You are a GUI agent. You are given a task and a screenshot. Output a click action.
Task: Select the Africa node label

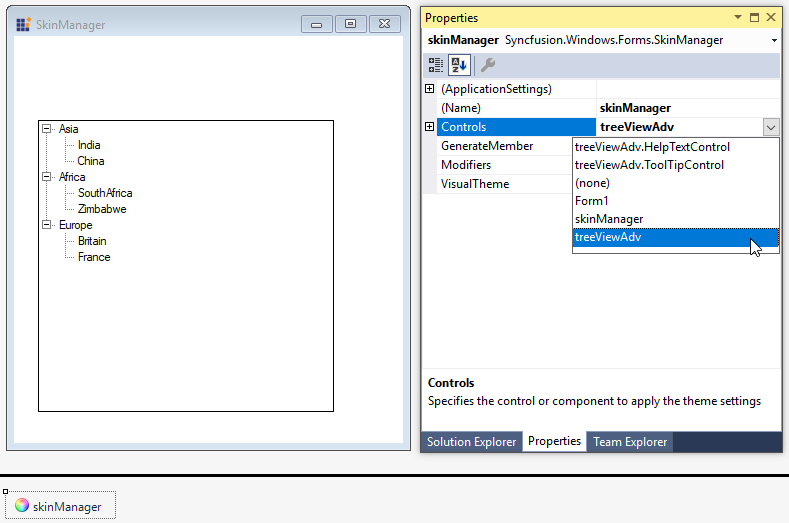pos(72,177)
